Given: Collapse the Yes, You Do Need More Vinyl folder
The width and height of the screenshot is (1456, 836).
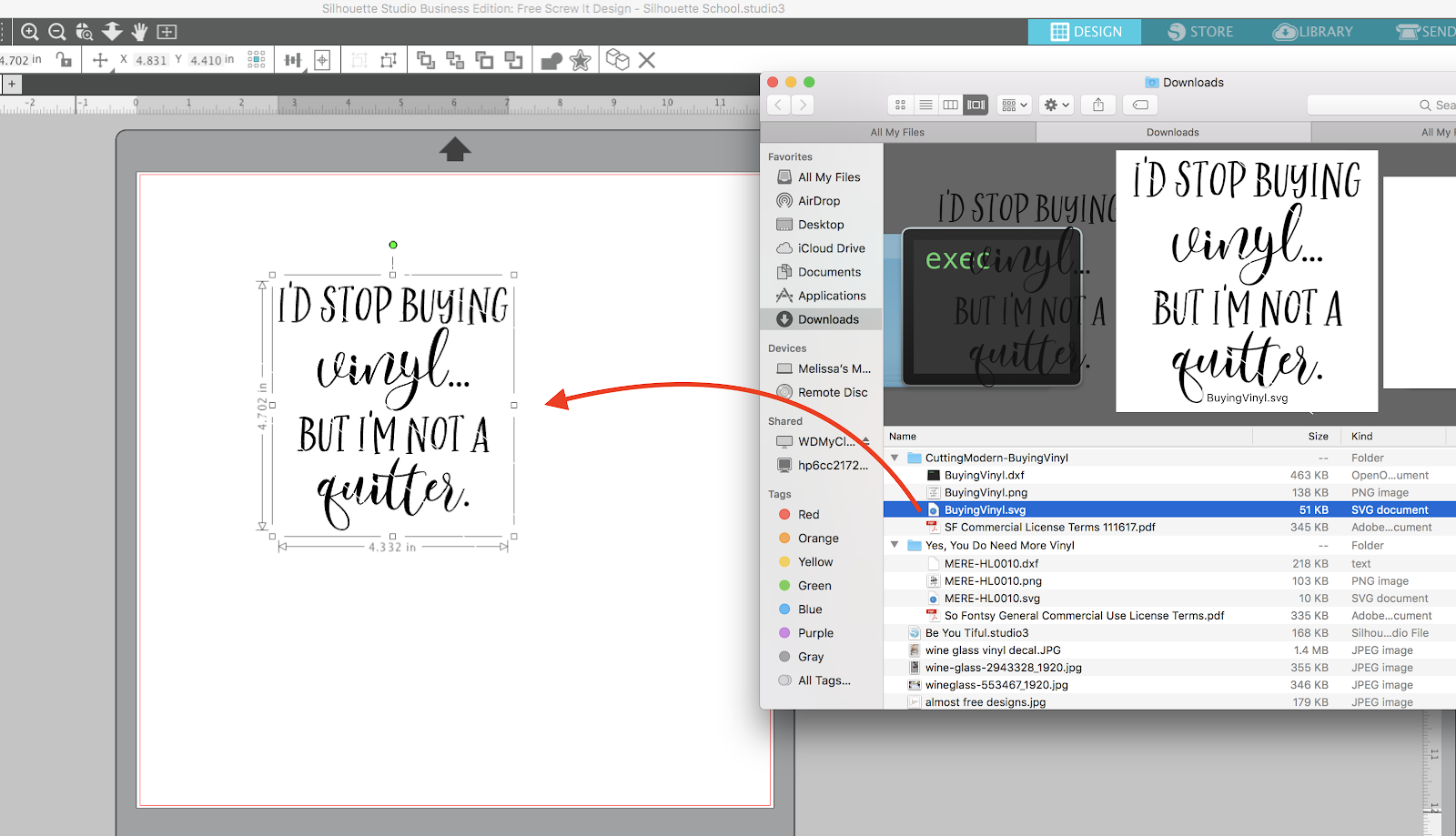Looking at the screenshot, I should [895, 545].
